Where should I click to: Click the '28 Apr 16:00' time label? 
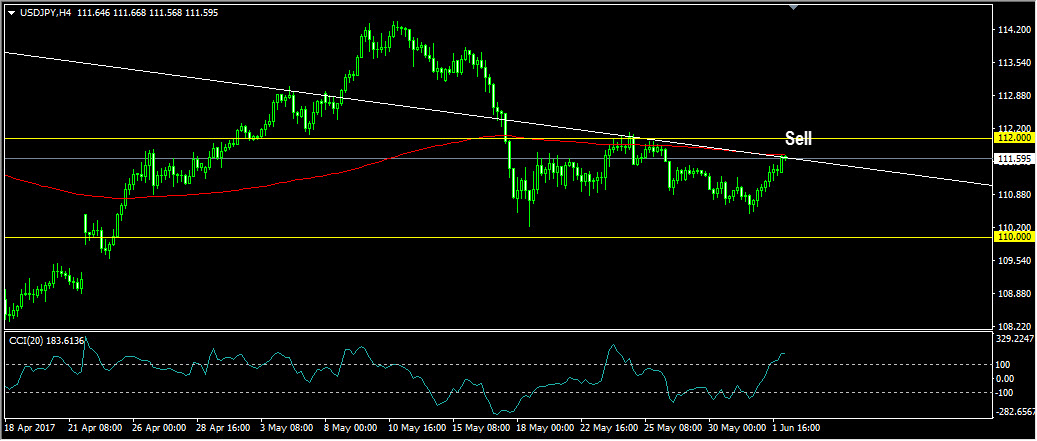coord(222,428)
